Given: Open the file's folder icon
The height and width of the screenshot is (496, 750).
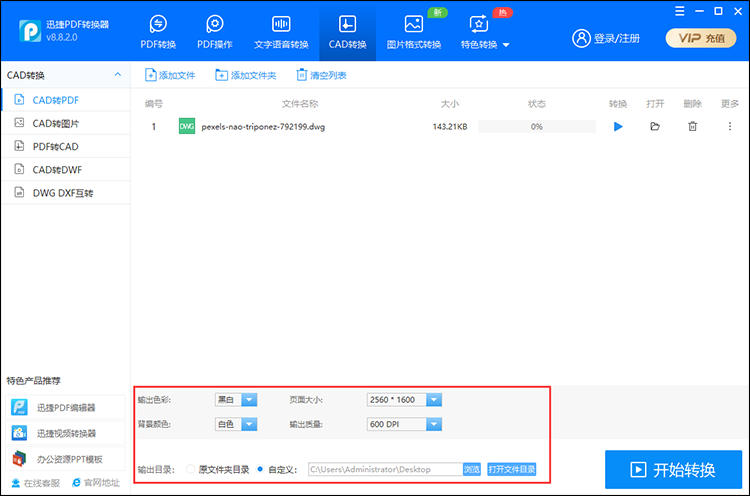Looking at the screenshot, I should click(x=655, y=127).
